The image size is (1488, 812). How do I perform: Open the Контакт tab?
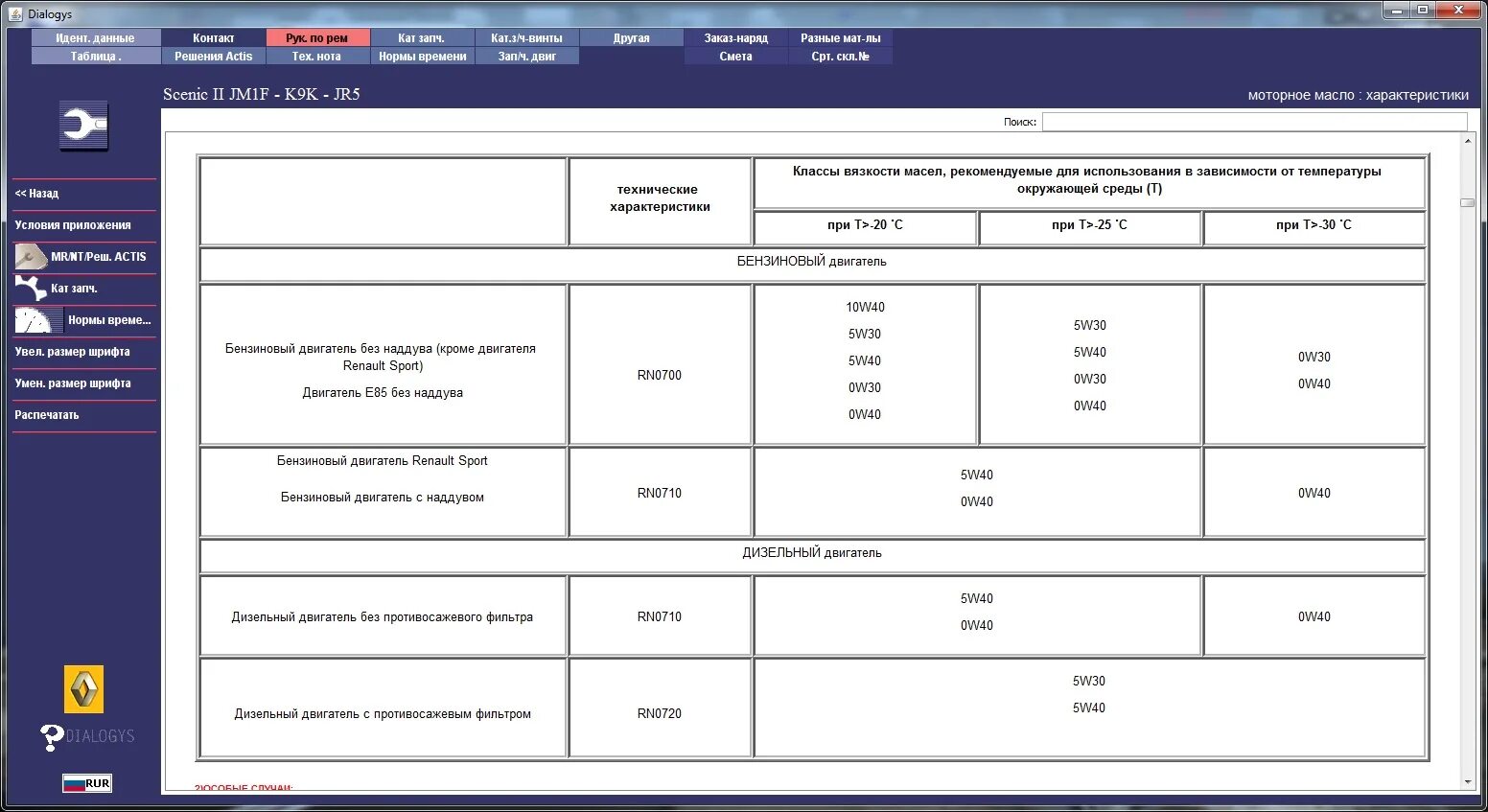213,38
